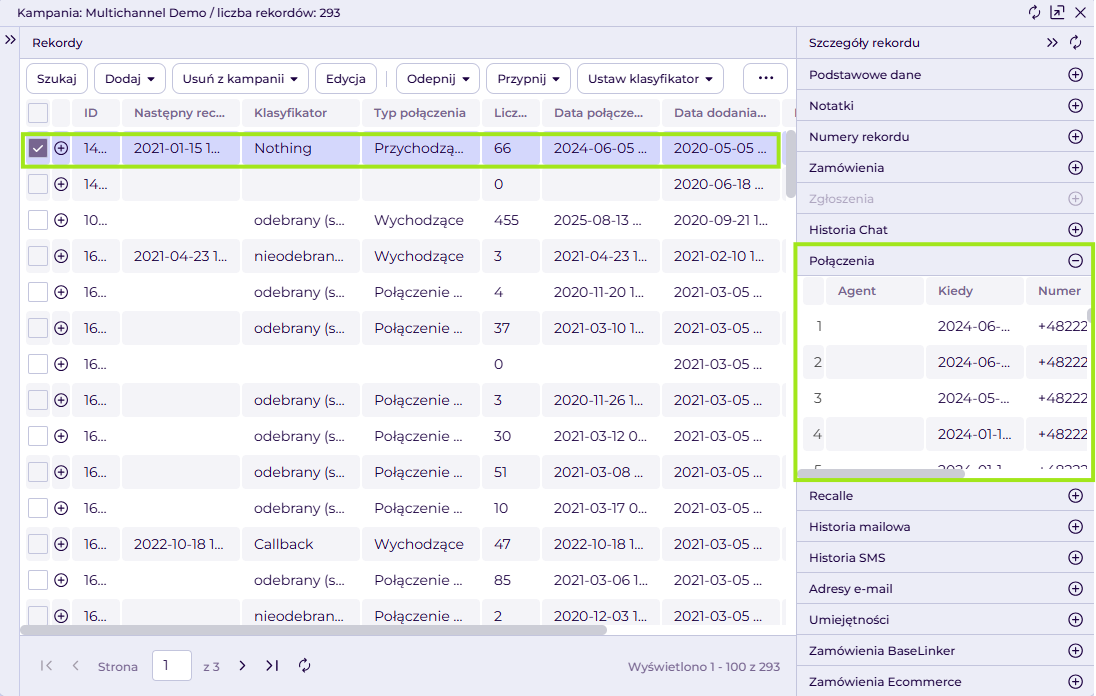Sort by the Klasyfikator column header
Viewport: 1096px width, 696px height.
301,113
